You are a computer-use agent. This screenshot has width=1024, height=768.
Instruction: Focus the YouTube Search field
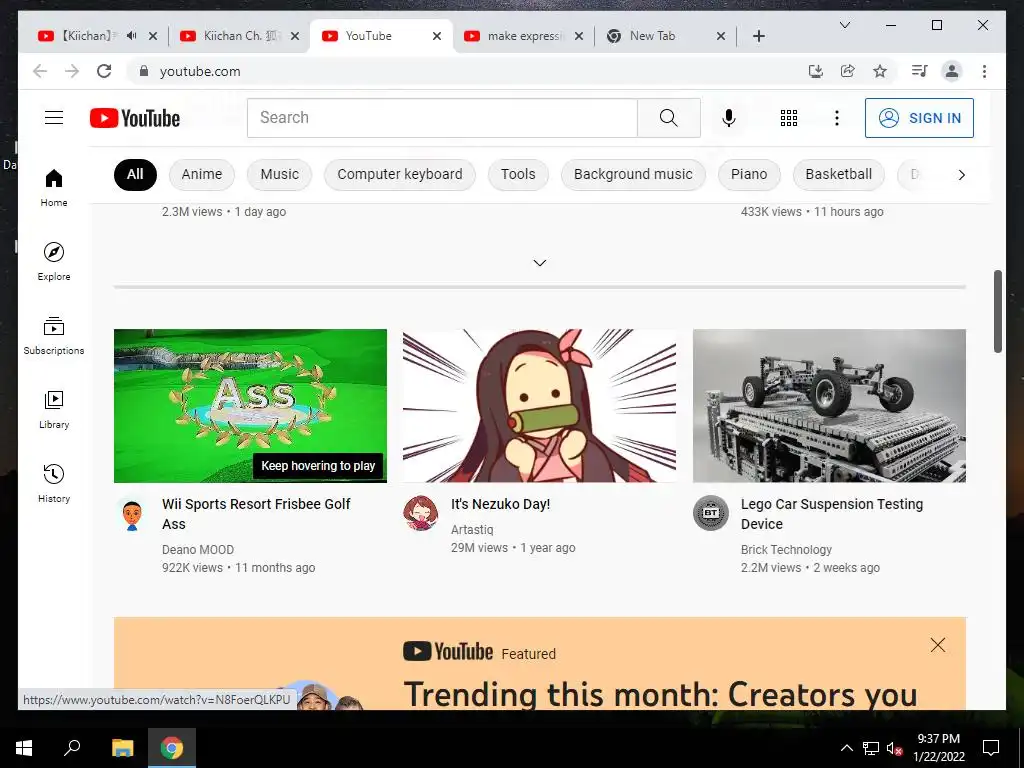pyautogui.click(x=442, y=118)
